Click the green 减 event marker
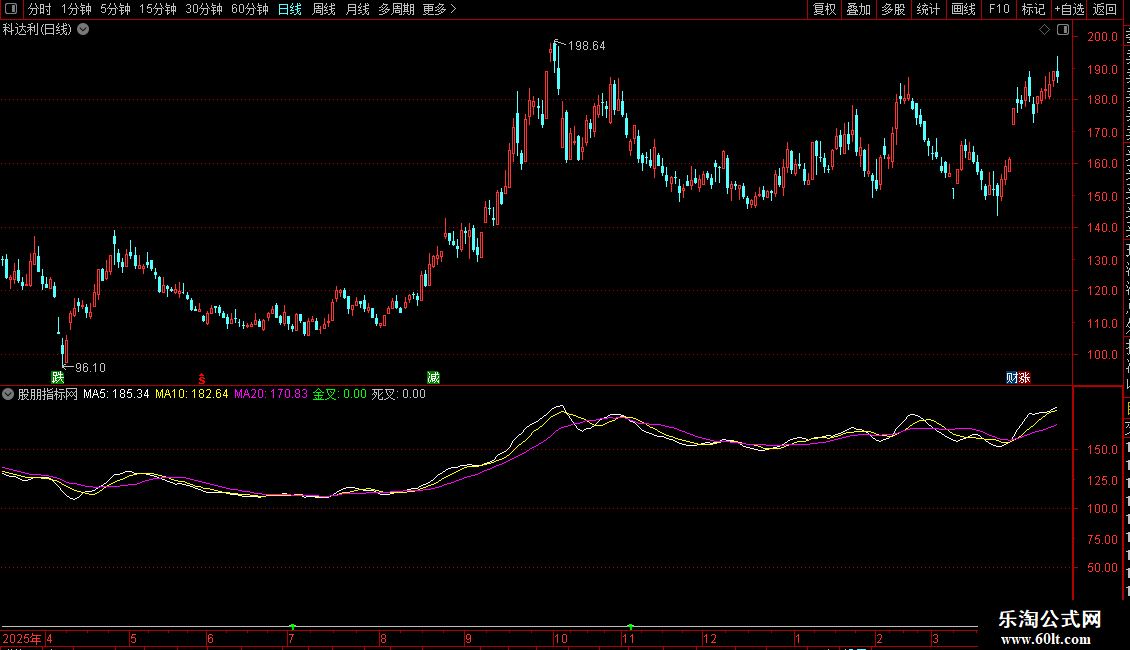 coord(433,377)
